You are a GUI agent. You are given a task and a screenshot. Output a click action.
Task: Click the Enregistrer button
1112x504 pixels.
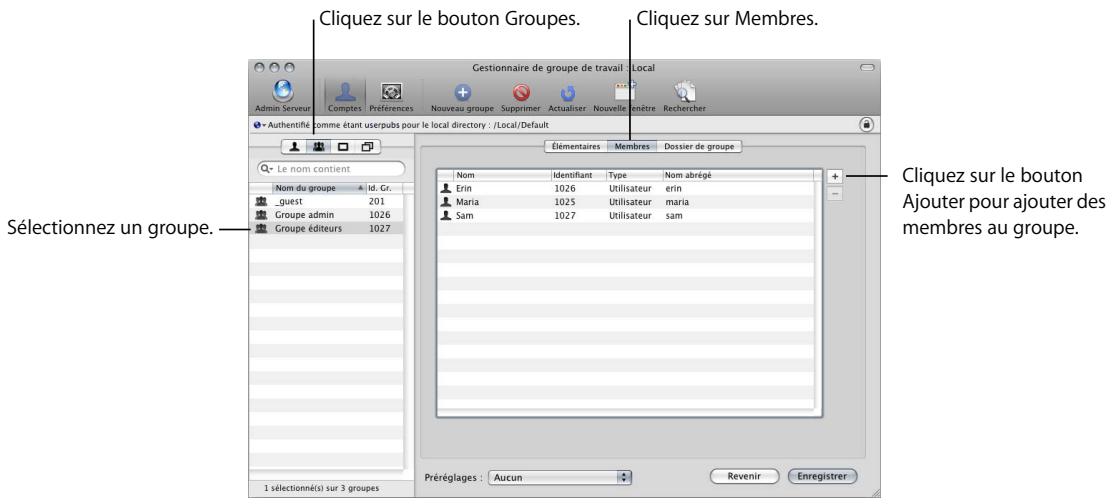tap(823, 476)
